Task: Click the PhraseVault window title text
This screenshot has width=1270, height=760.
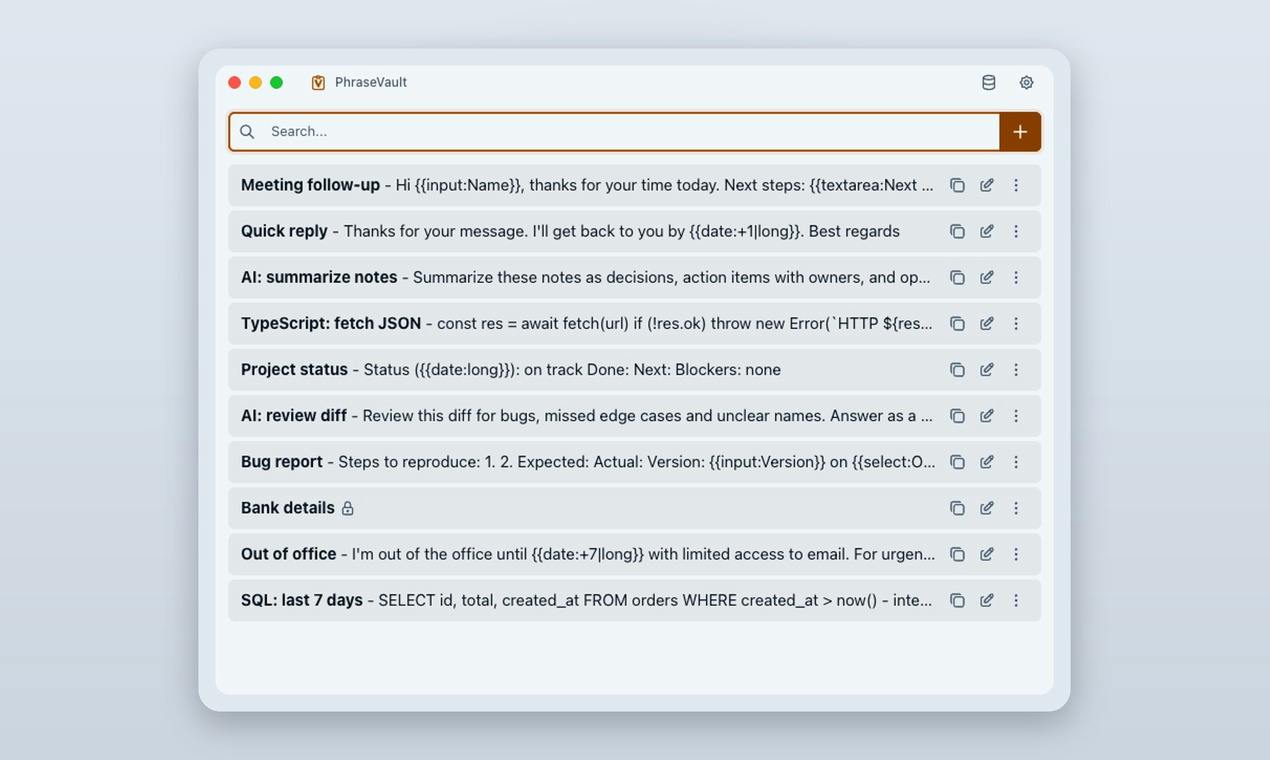Action: [x=371, y=83]
